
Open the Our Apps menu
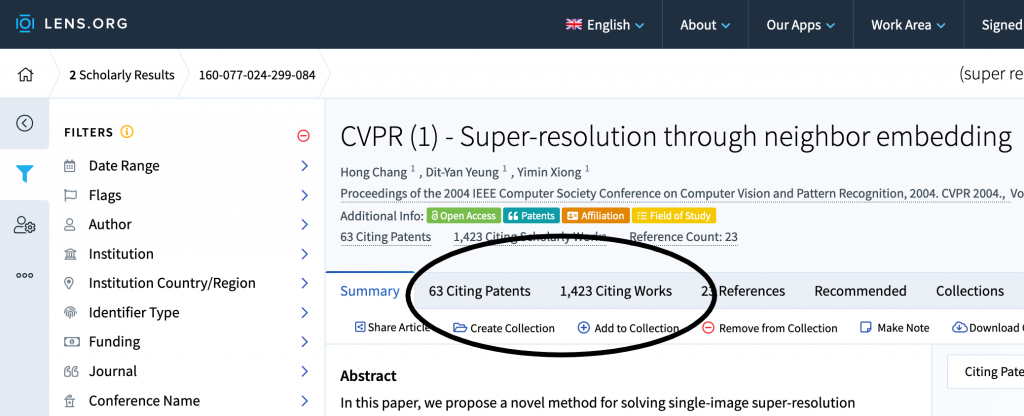pyautogui.click(x=798, y=25)
